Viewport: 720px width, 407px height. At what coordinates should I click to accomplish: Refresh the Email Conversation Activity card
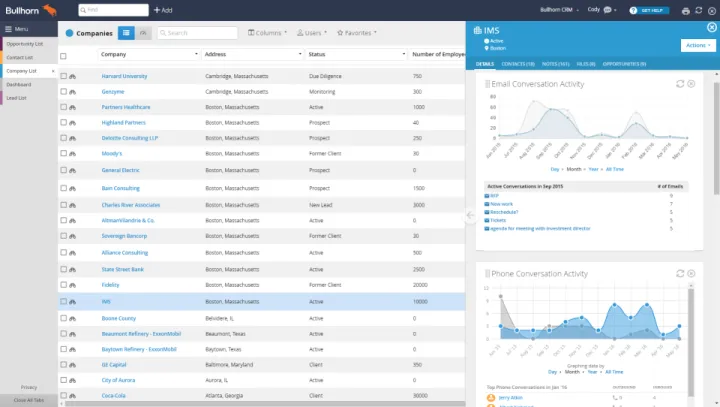(x=680, y=84)
